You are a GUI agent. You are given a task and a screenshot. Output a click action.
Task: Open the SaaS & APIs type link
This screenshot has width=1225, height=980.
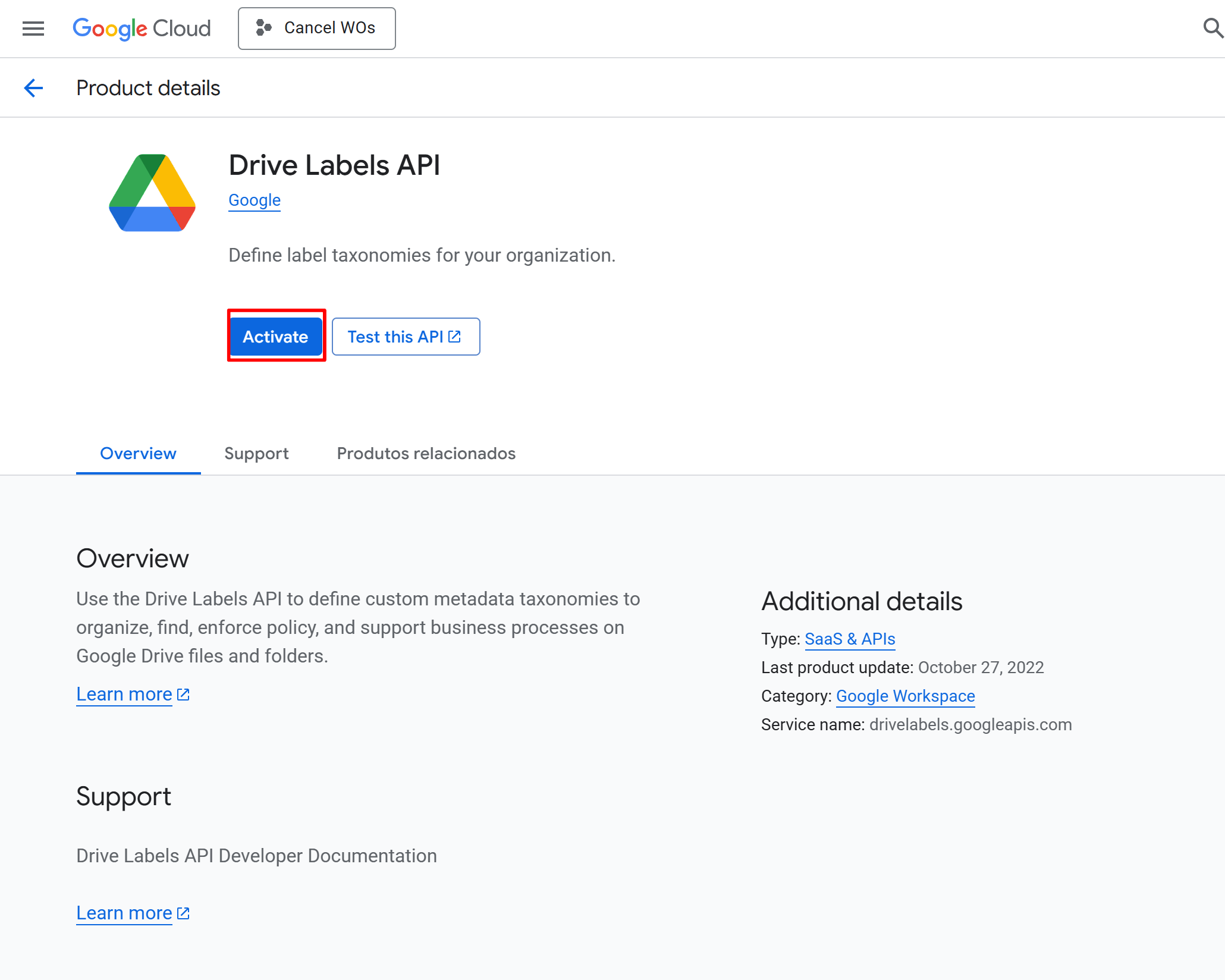[849, 639]
